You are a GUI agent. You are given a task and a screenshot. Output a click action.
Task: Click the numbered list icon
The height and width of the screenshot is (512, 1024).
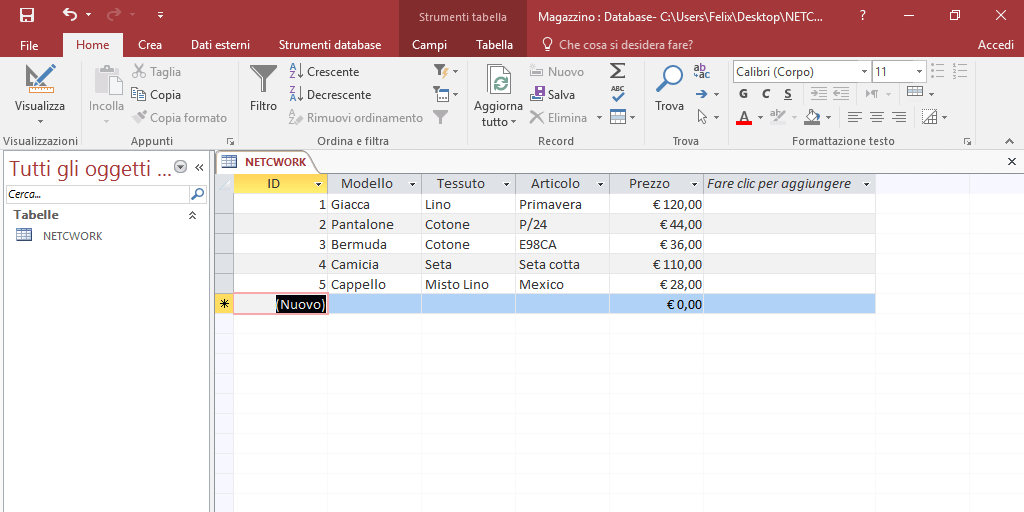(x=959, y=71)
